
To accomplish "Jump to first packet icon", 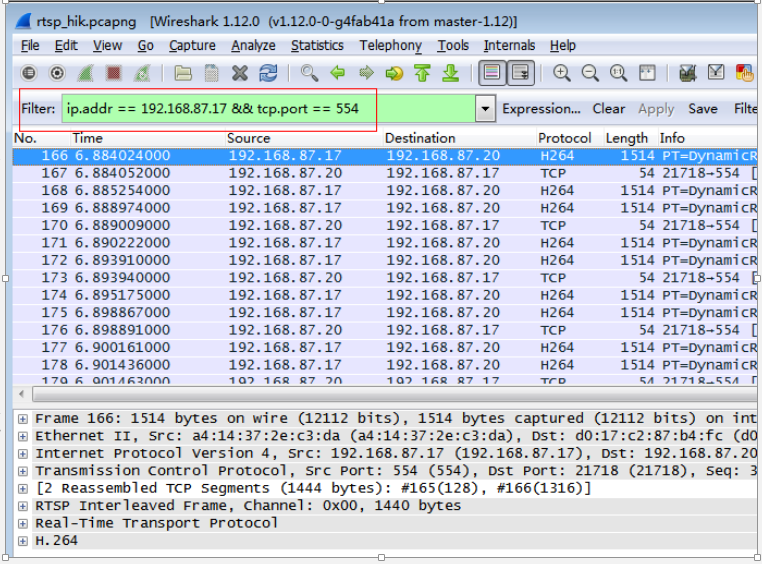I will pyautogui.click(x=422, y=73).
